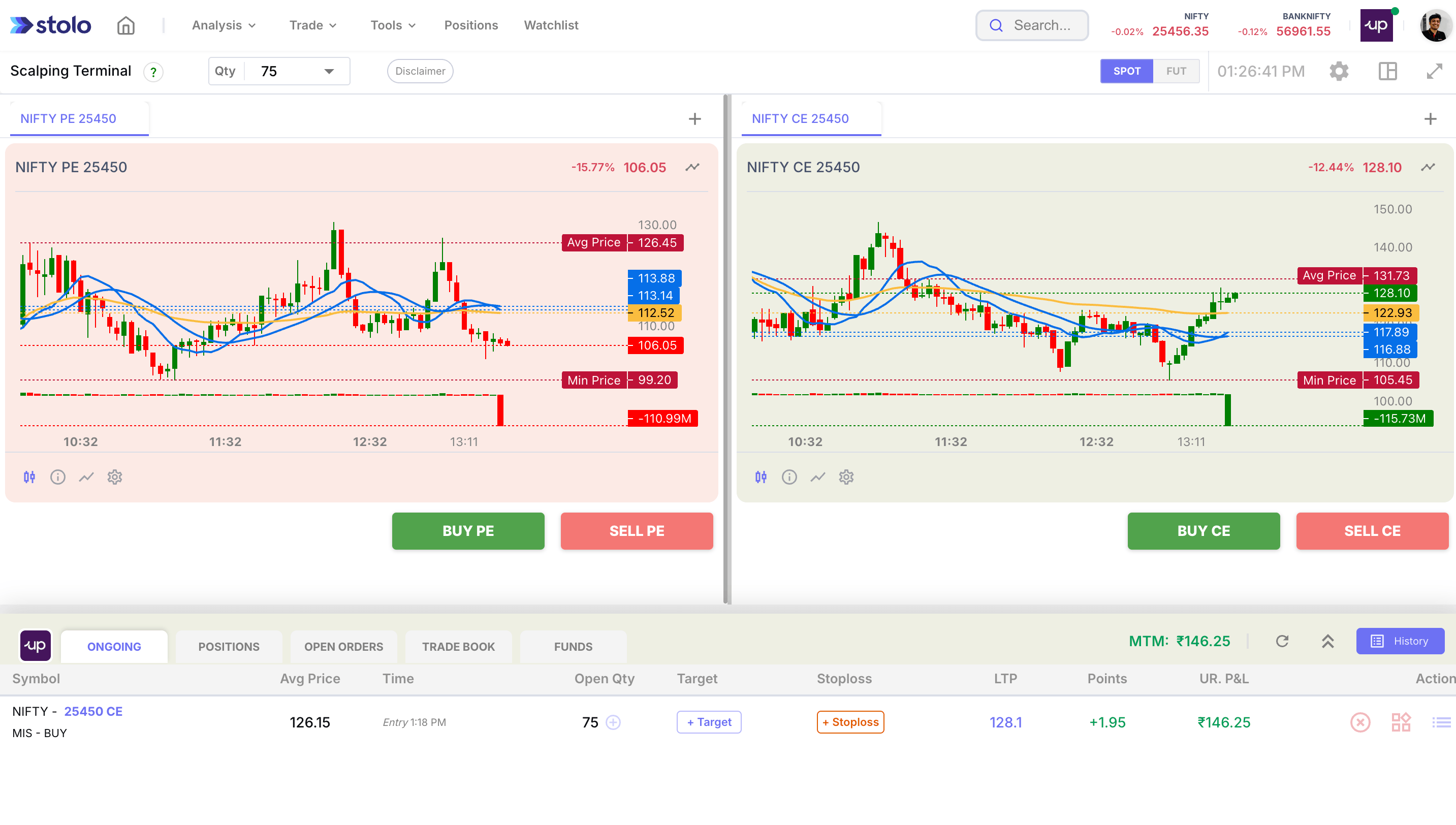
Task: Expand the Analysis menu
Action: point(223,25)
